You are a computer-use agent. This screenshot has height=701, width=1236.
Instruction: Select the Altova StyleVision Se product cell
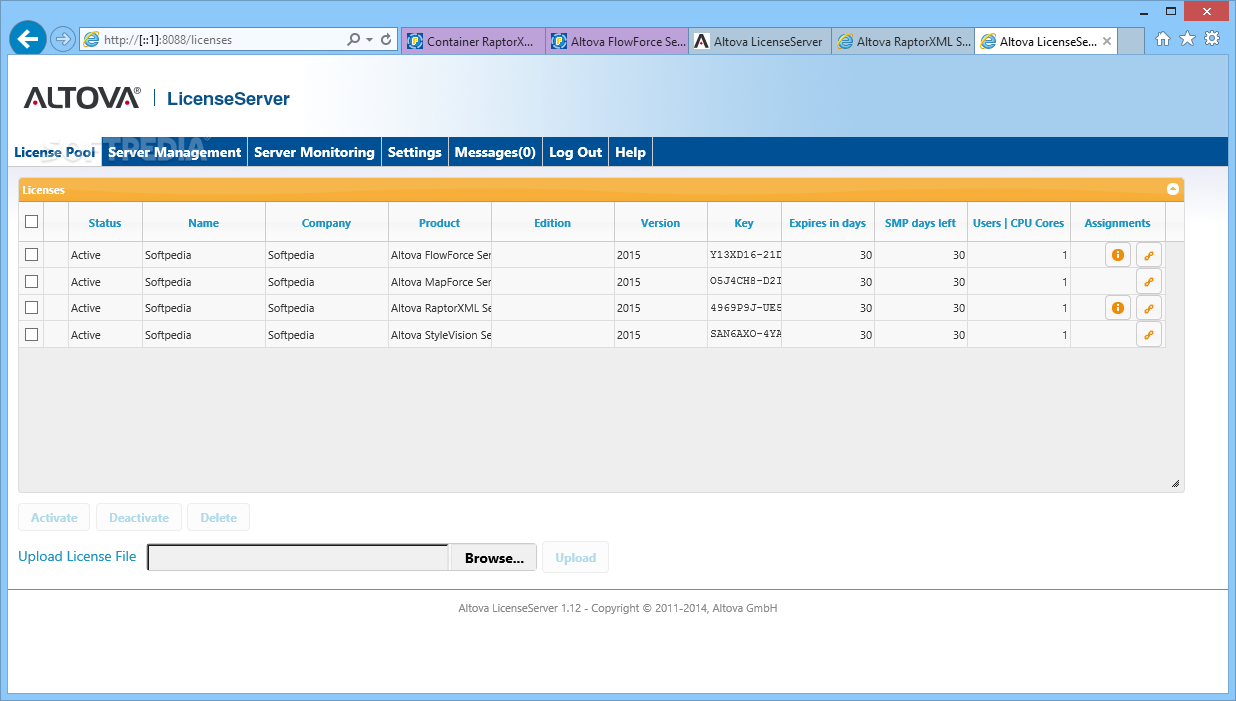click(x=440, y=335)
